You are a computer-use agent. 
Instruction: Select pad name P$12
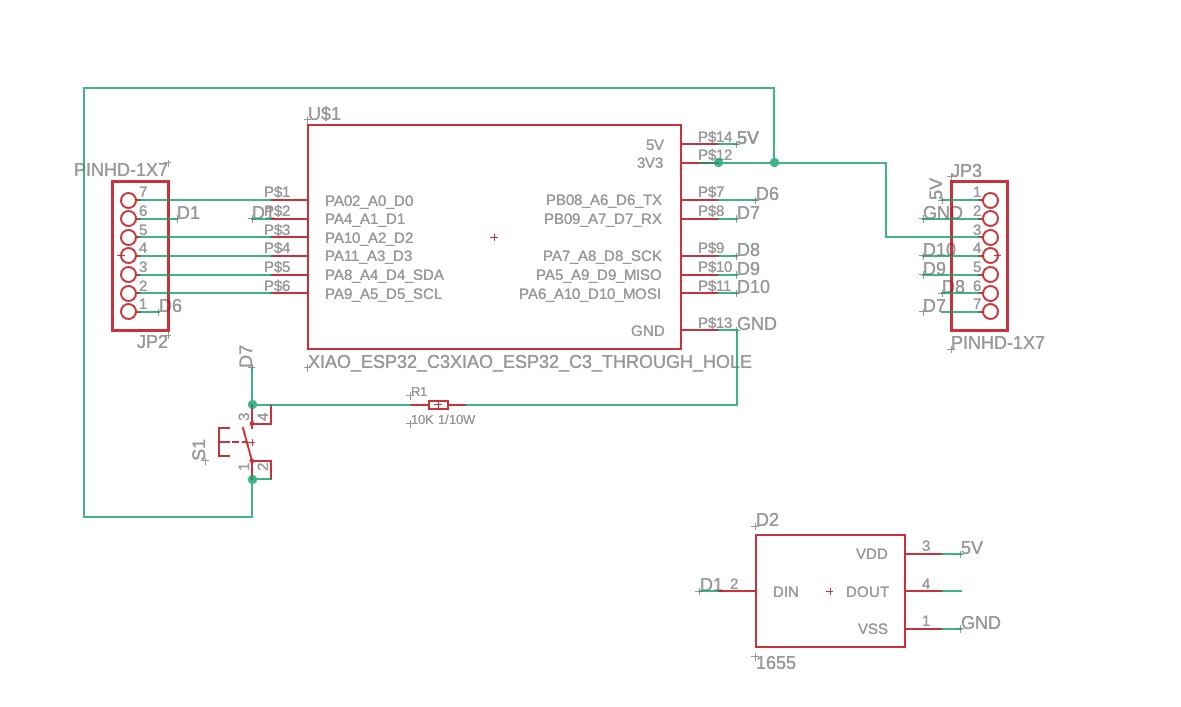click(x=715, y=155)
